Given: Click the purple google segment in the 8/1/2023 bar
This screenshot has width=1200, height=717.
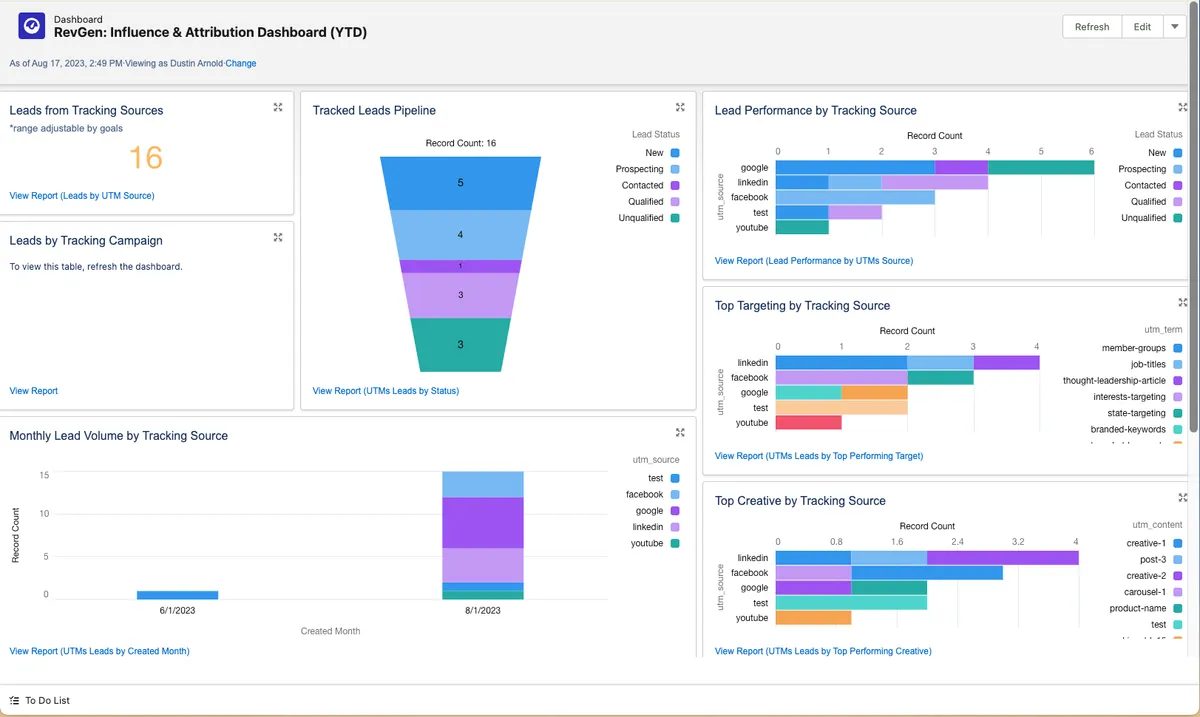Looking at the screenshot, I should (483, 522).
